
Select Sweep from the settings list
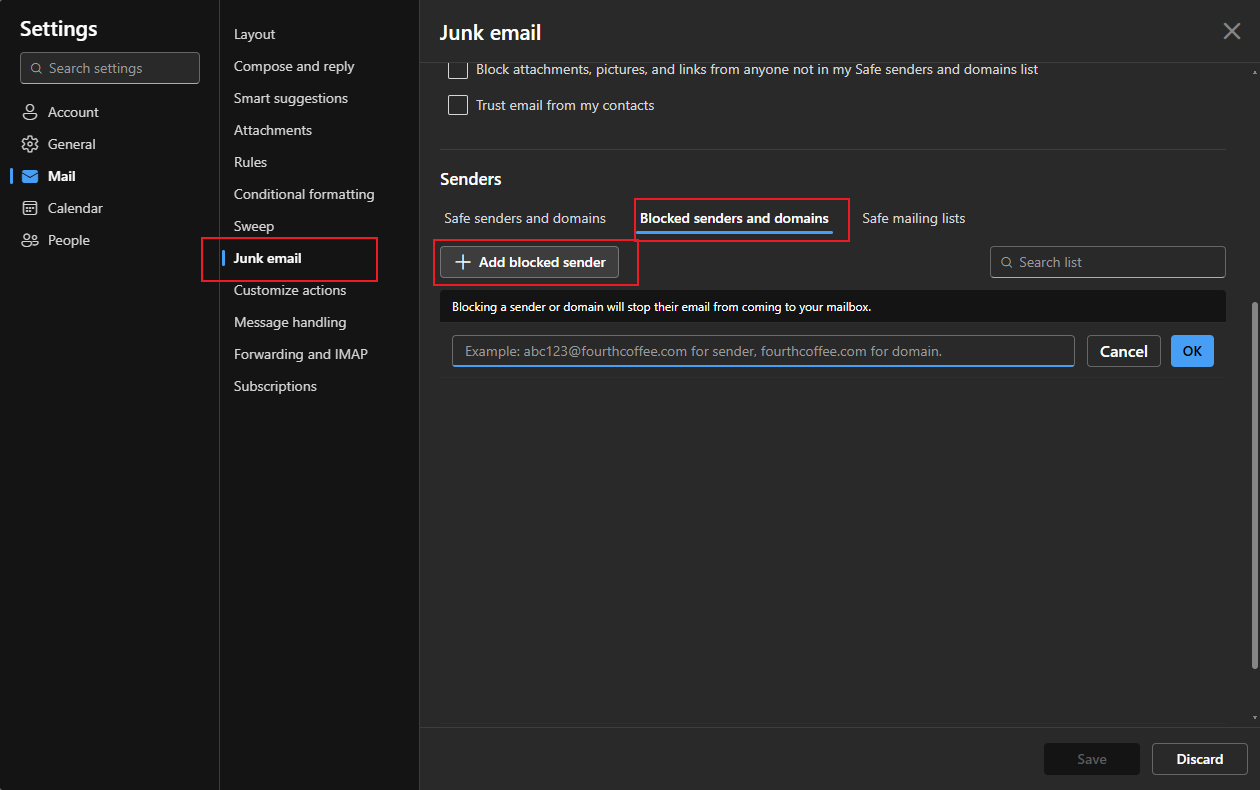[x=254, y=225]
